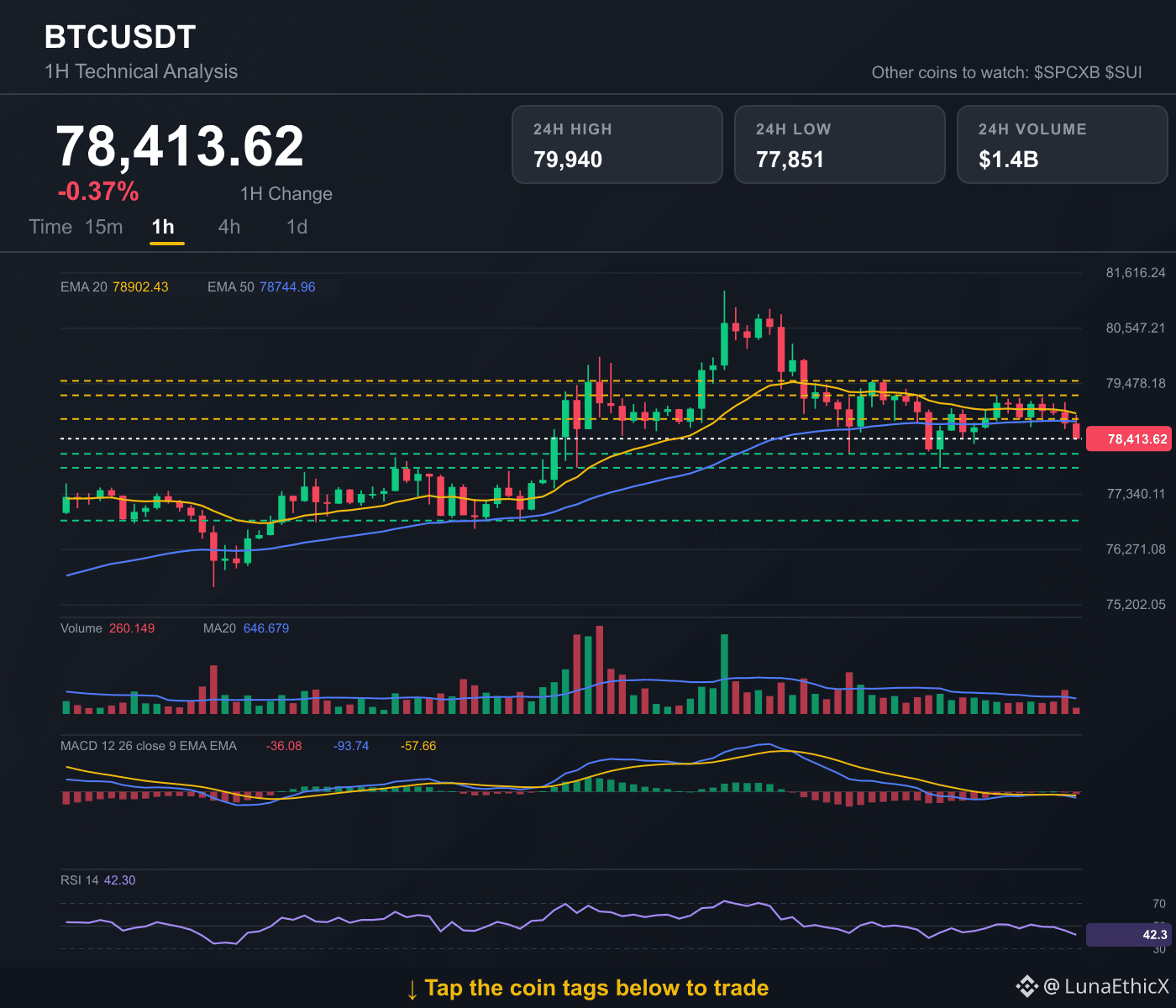Open the 24H HIGH card

click(x=617, y=144)
